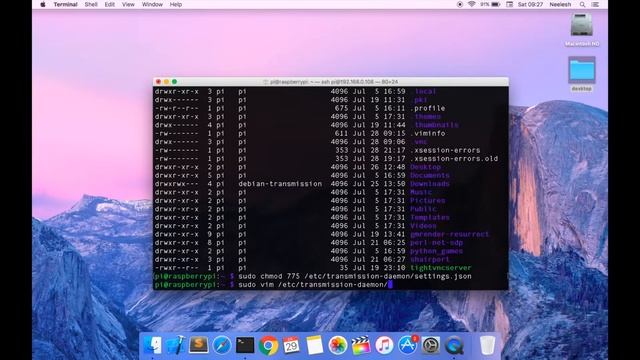Close the Terminal window
This screenshot has width=640, height=360.
[x=158, y=82]
